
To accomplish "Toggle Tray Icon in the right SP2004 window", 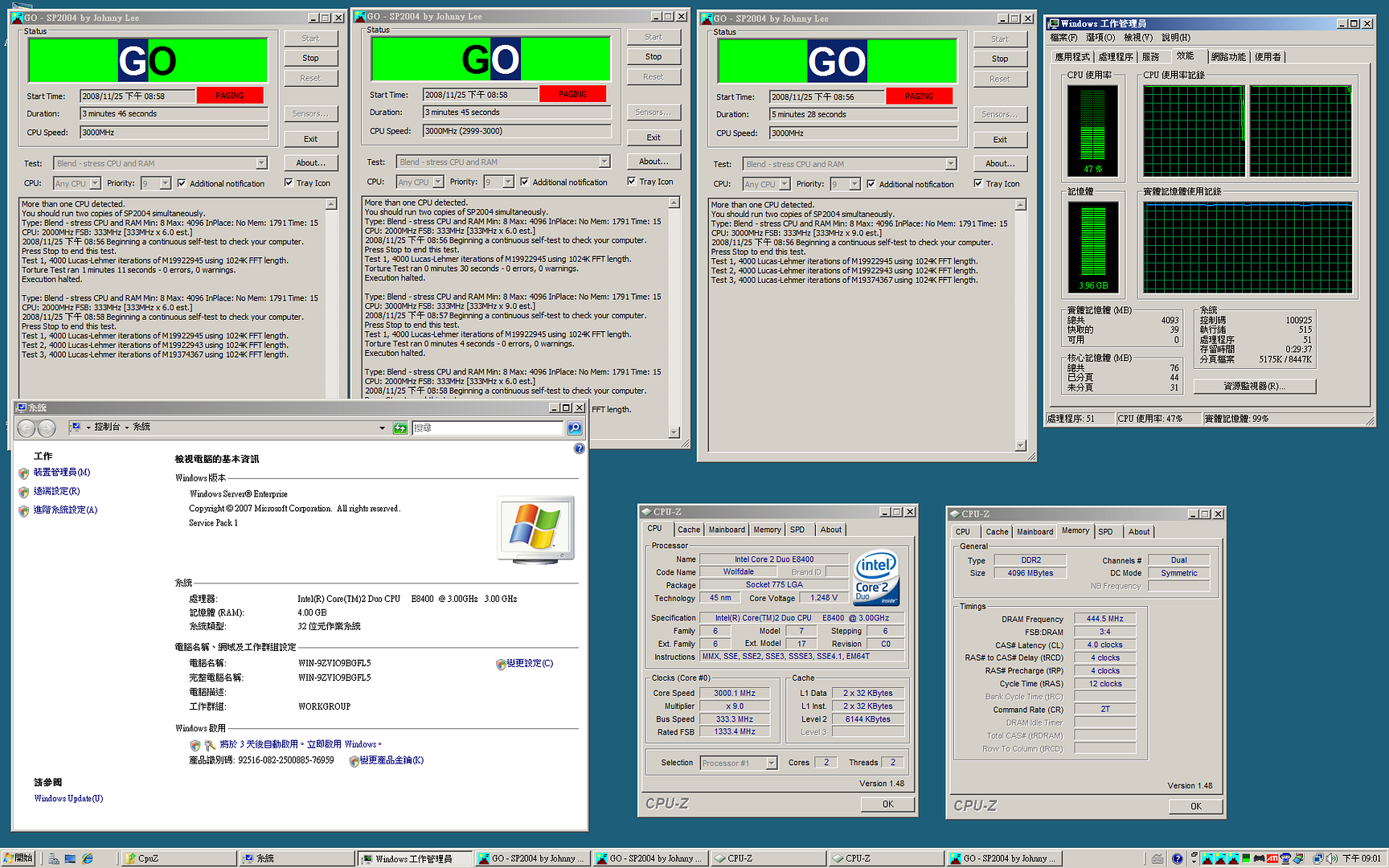I will click(978, 184).
